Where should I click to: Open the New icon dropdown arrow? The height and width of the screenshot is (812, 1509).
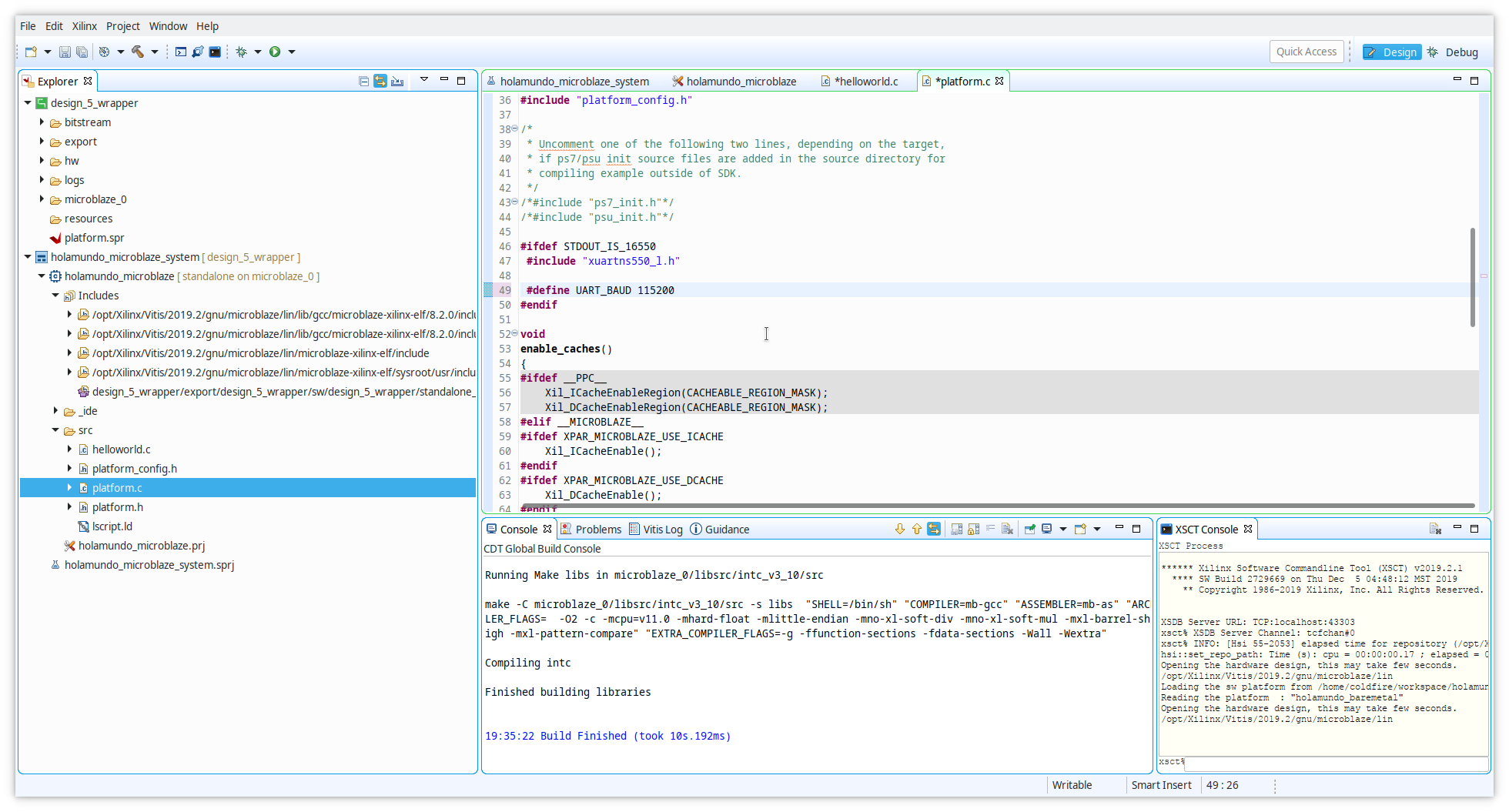click(x=48, y=52)
